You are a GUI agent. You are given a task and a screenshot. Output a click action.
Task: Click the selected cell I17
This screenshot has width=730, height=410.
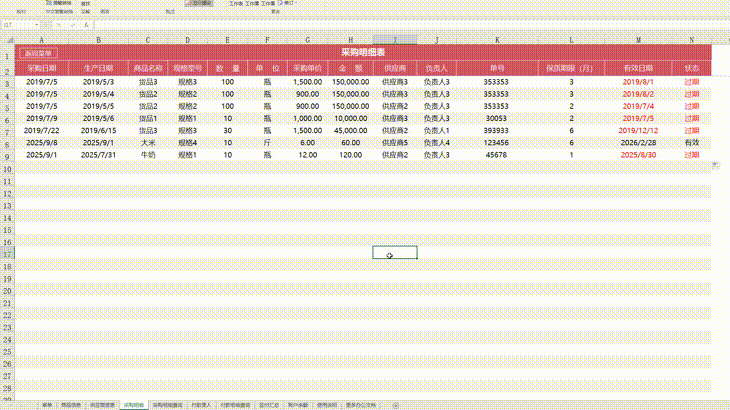[395, 252]
